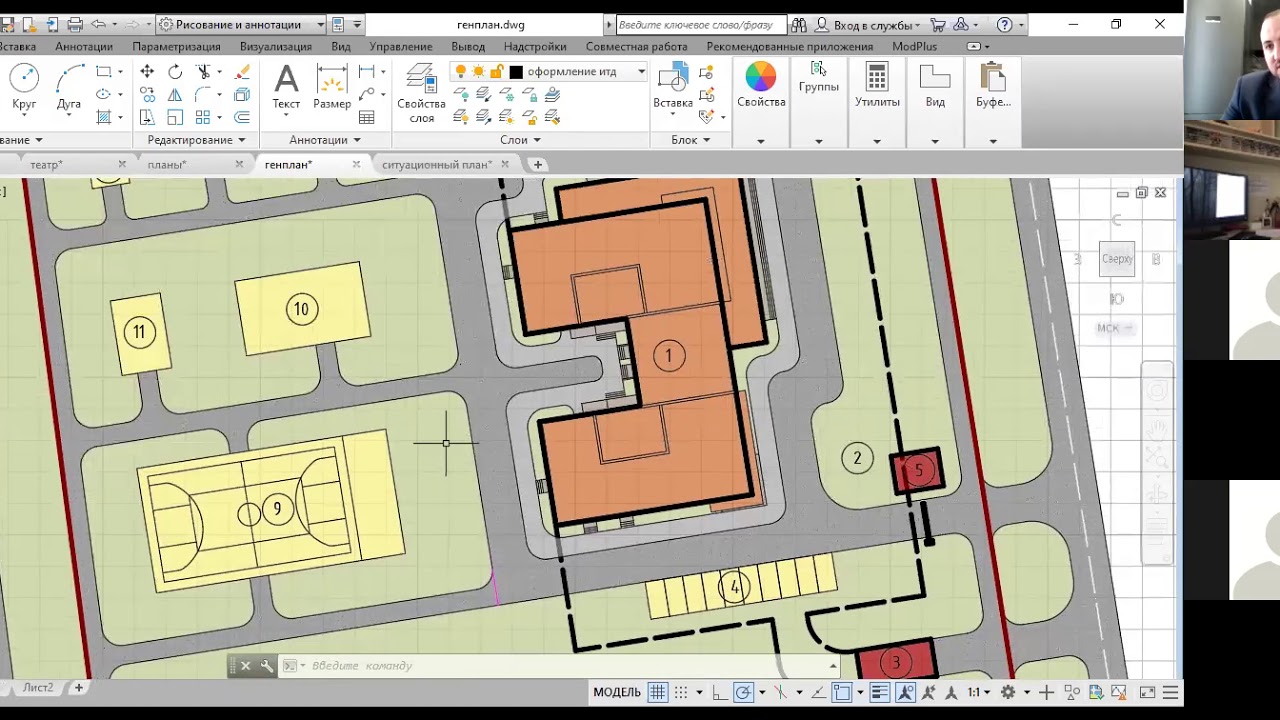Open the Лист2 layout tab
Screen dimensions: 1280x720
[x=38, y=688]
